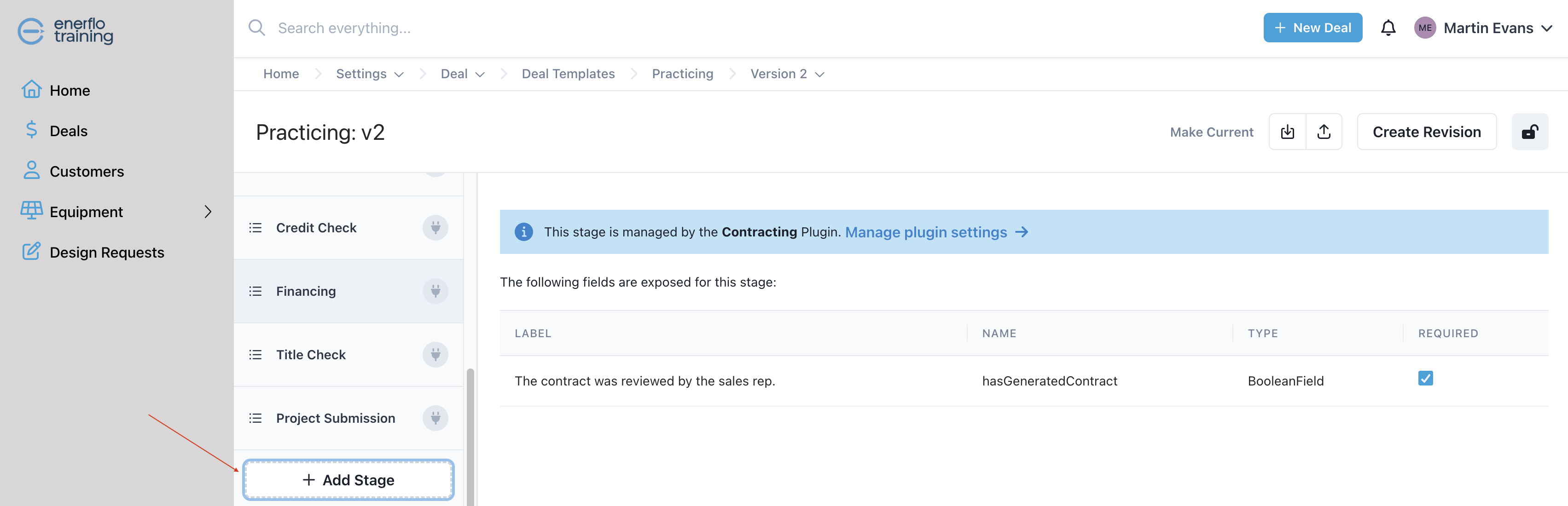Click the Title Check plugin plug icon
1568x506 pixels.
click(x=435, y=355)
